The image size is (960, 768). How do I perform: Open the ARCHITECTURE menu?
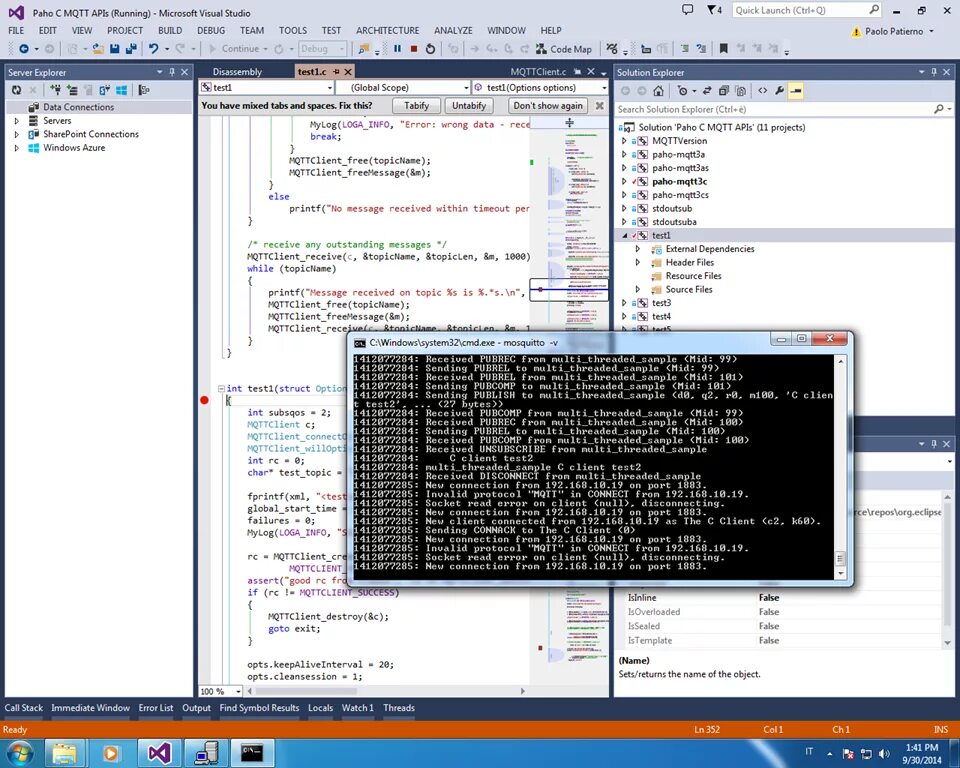(x=388, y=30)
